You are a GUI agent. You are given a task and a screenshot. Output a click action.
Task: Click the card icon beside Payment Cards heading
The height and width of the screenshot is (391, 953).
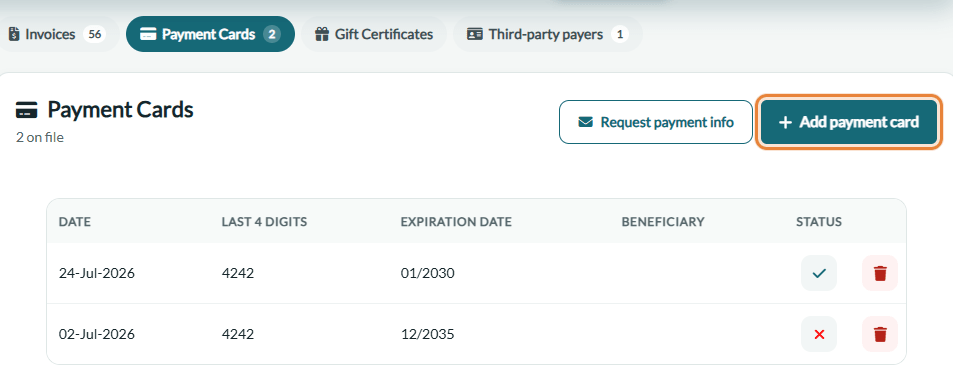point(26,111)
